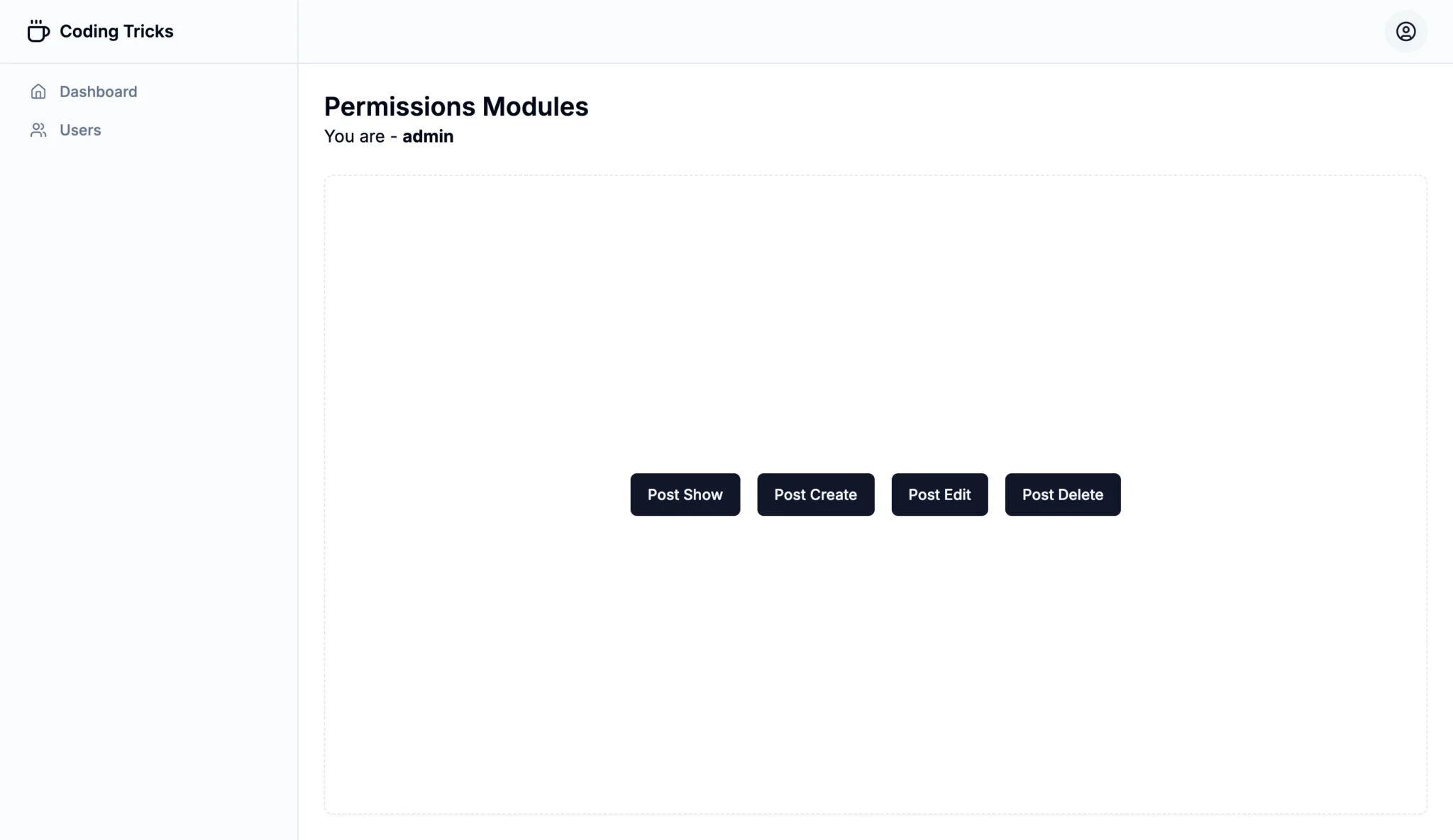Enable the Post Show permission toggle
Screen dimensions: 1453x840
pos(685,494)
